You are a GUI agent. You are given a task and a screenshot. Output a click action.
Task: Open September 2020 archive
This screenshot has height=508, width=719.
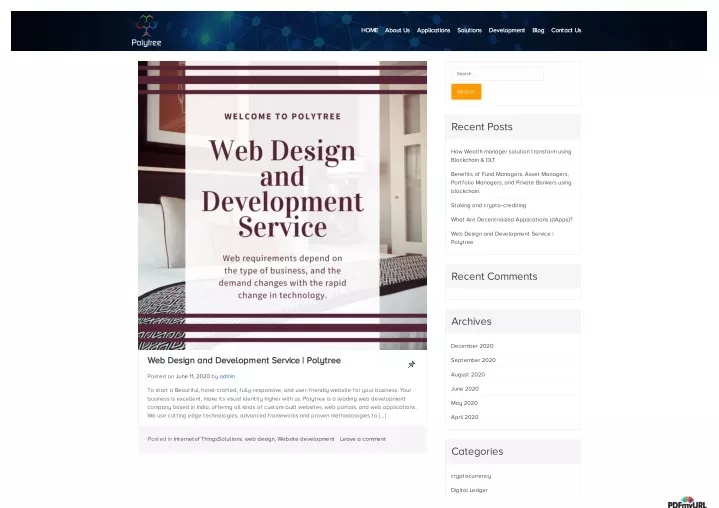point(473,360)
